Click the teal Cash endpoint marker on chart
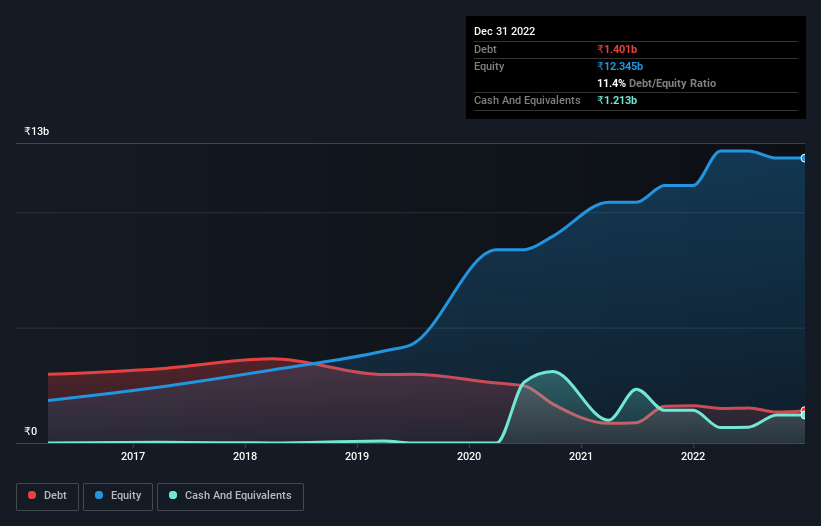This screenshot has width=821, height=526. [804, 415]
